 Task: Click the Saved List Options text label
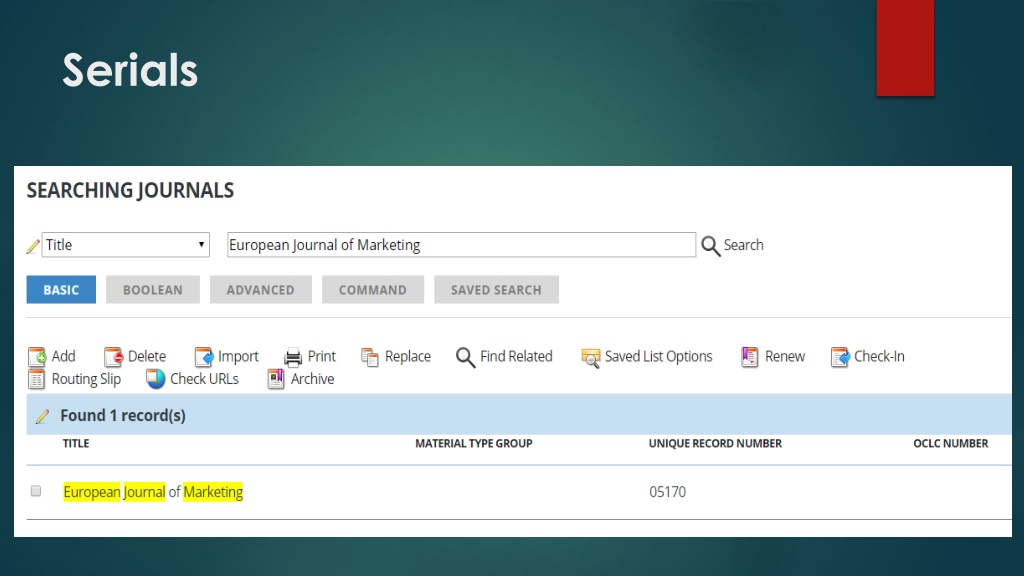point(658,357)
